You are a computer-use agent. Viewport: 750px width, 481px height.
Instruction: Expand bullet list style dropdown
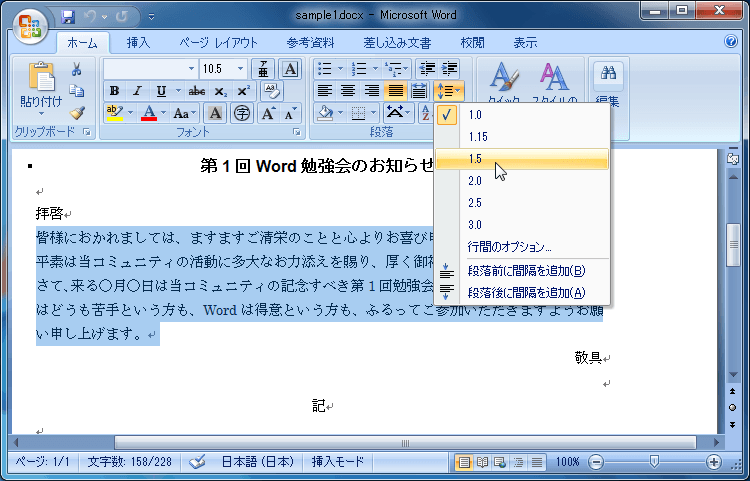pyautogui.click(x=341, y=69)
